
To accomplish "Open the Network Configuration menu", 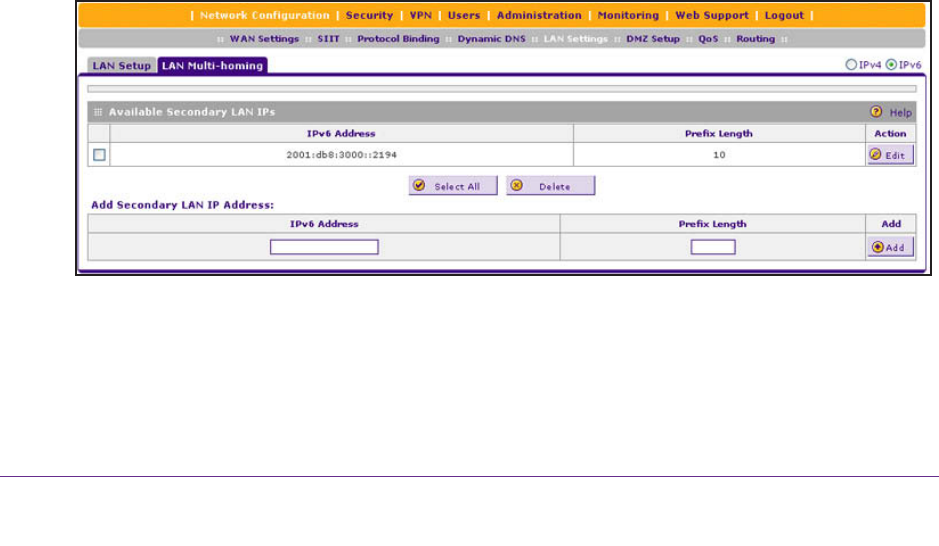I will (x=265, y=16).
